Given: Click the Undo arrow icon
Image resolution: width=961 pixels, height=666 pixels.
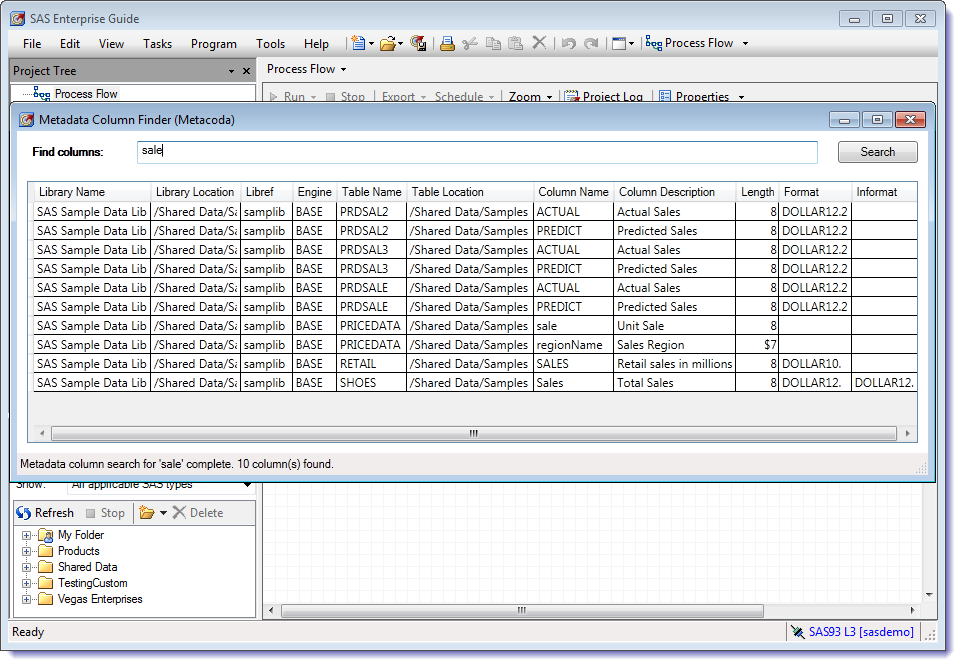Looking at the screenshot, I should click(569, 44).
